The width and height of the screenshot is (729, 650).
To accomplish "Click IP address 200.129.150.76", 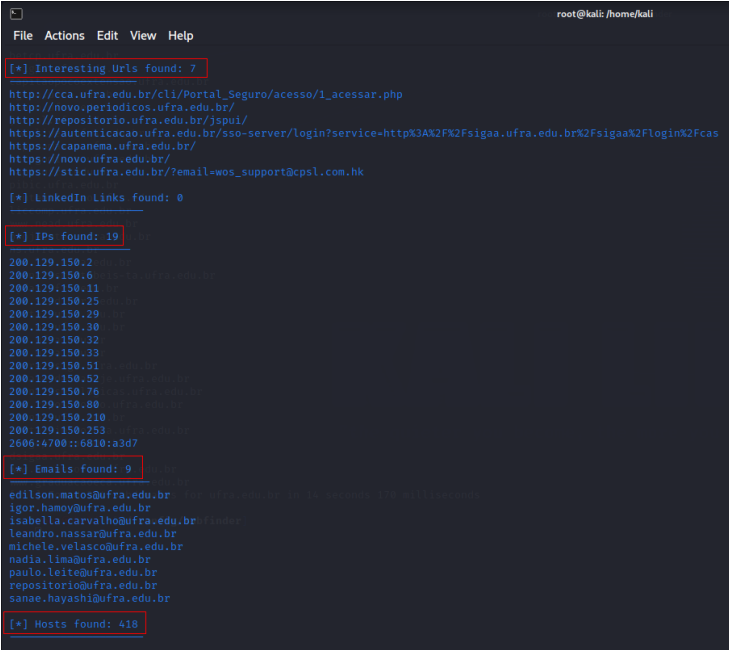I will (54, 391).
